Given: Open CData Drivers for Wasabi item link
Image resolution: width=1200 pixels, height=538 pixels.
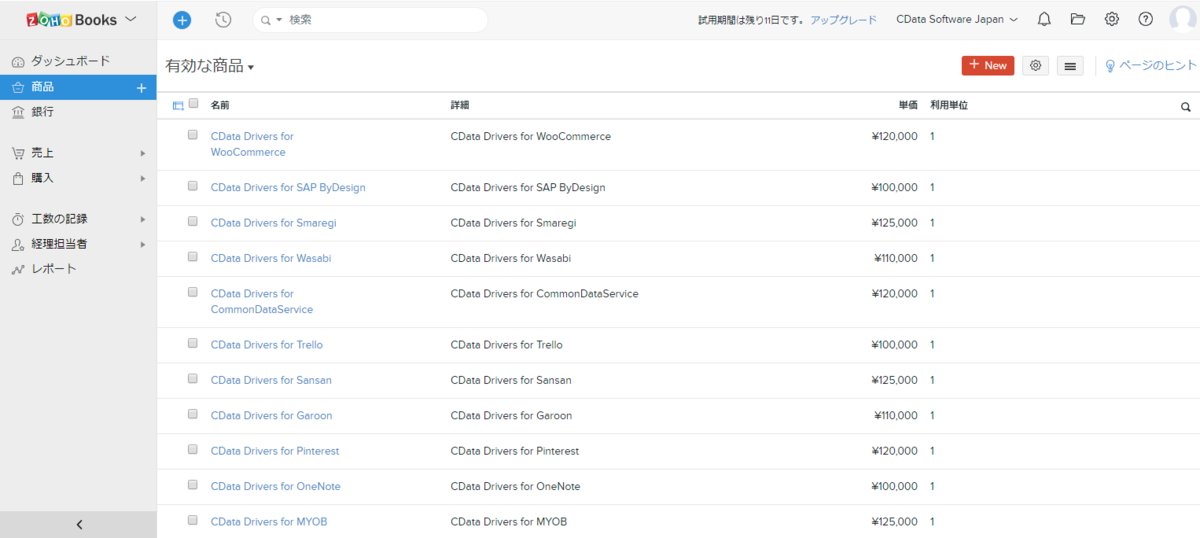Looking at the screenshot, I should (270, 258).
